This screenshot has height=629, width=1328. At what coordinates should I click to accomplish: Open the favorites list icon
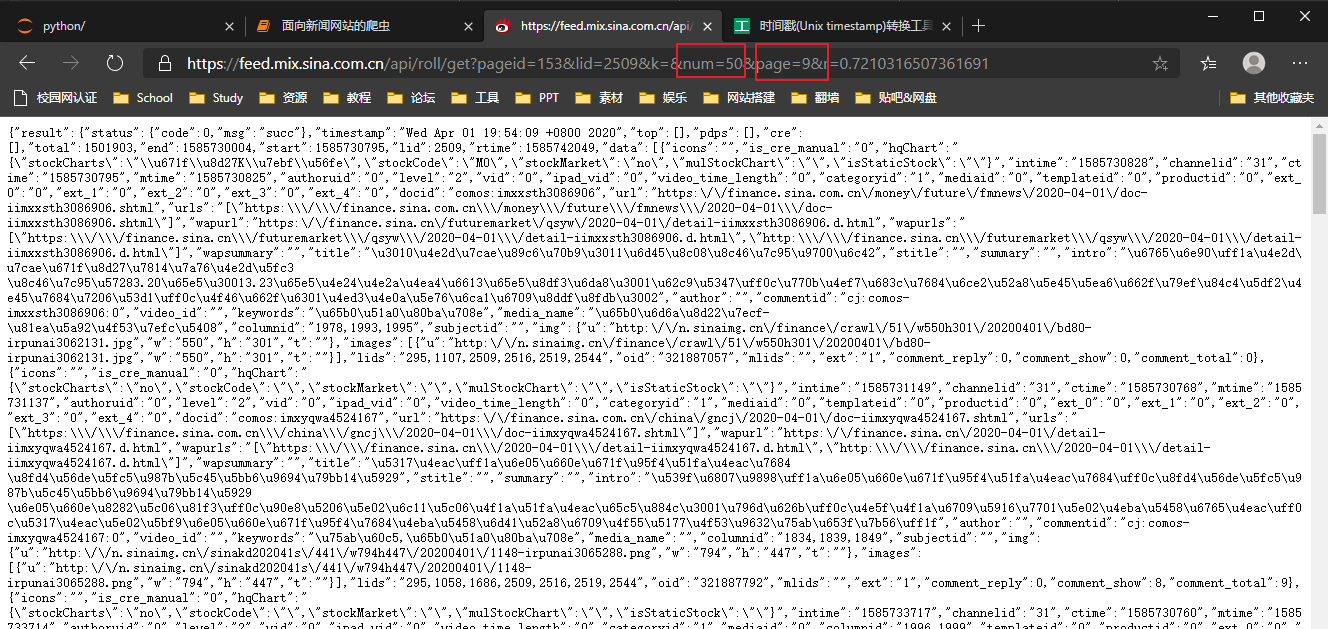[1209, 64]
